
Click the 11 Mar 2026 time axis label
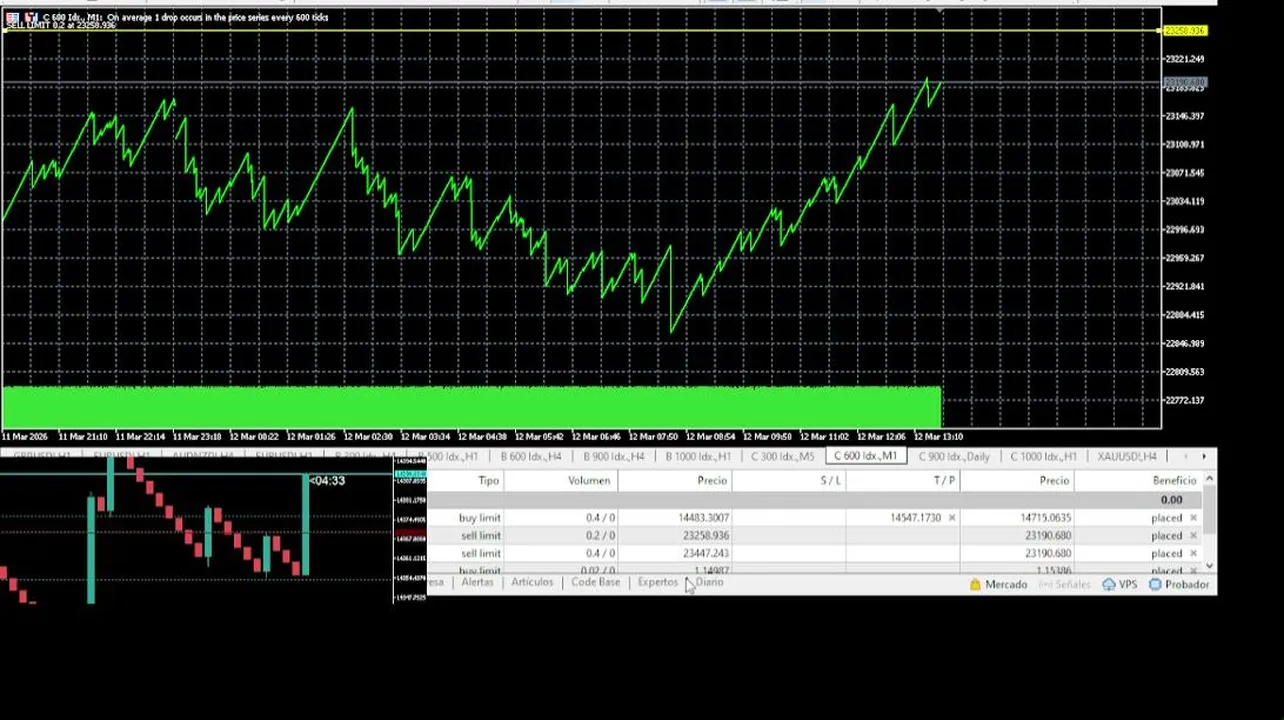[25, 437]
